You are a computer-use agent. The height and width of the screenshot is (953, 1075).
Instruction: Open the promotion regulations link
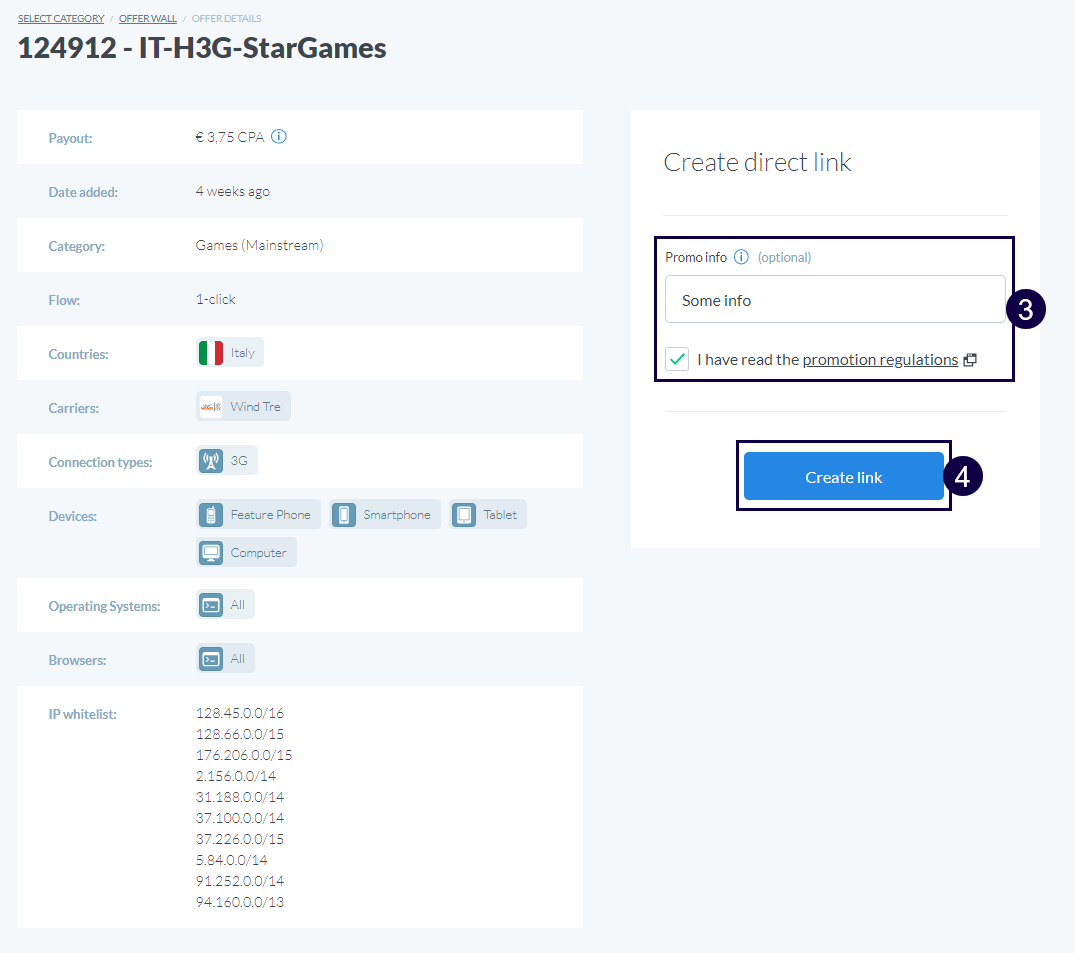pyautogui.click(x=880, y=360)
